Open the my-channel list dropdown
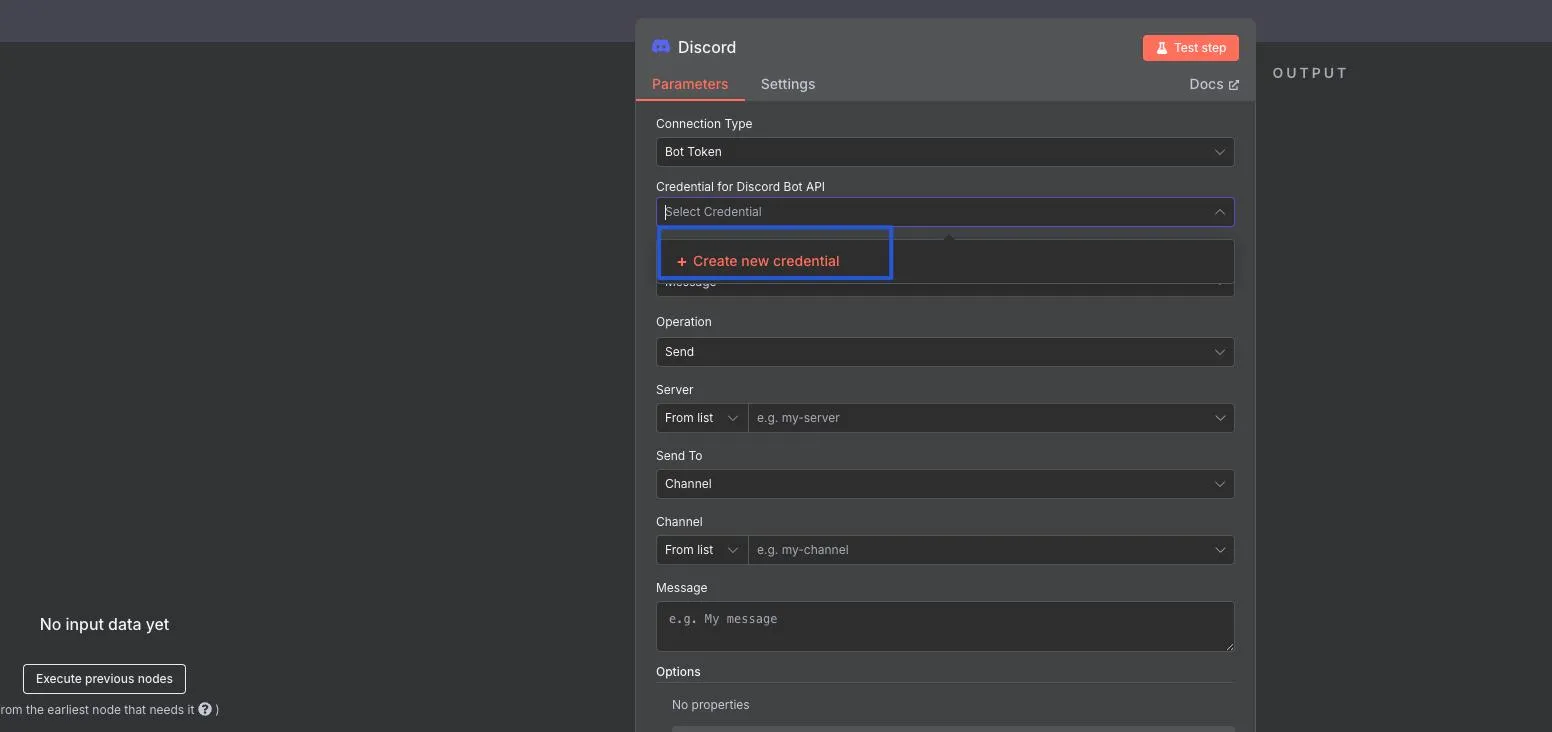 tap(991, 550)
